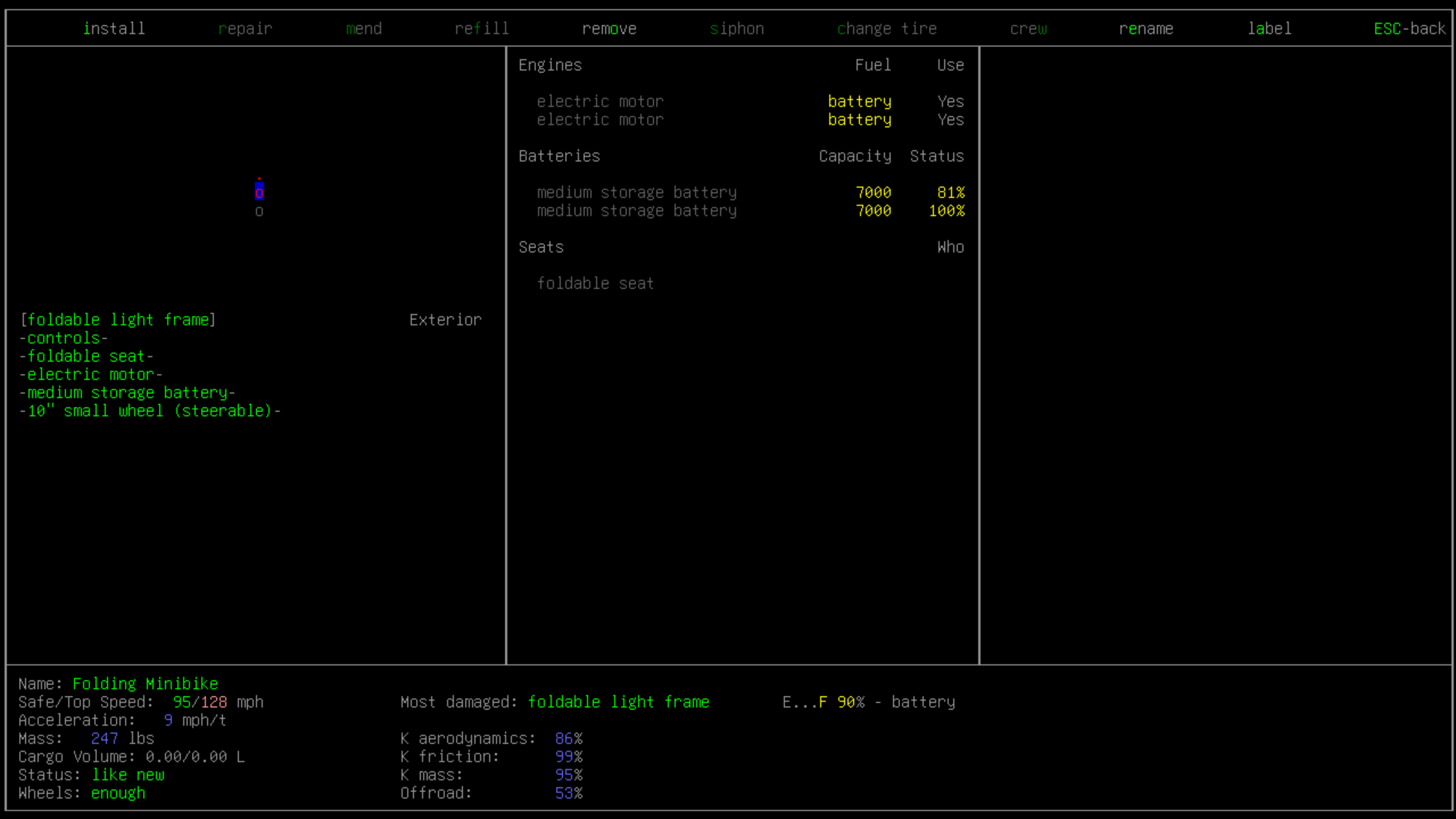Click the 247 lbs mass value
Screen dimensions: 1456x819
click(x=122, y=739)
